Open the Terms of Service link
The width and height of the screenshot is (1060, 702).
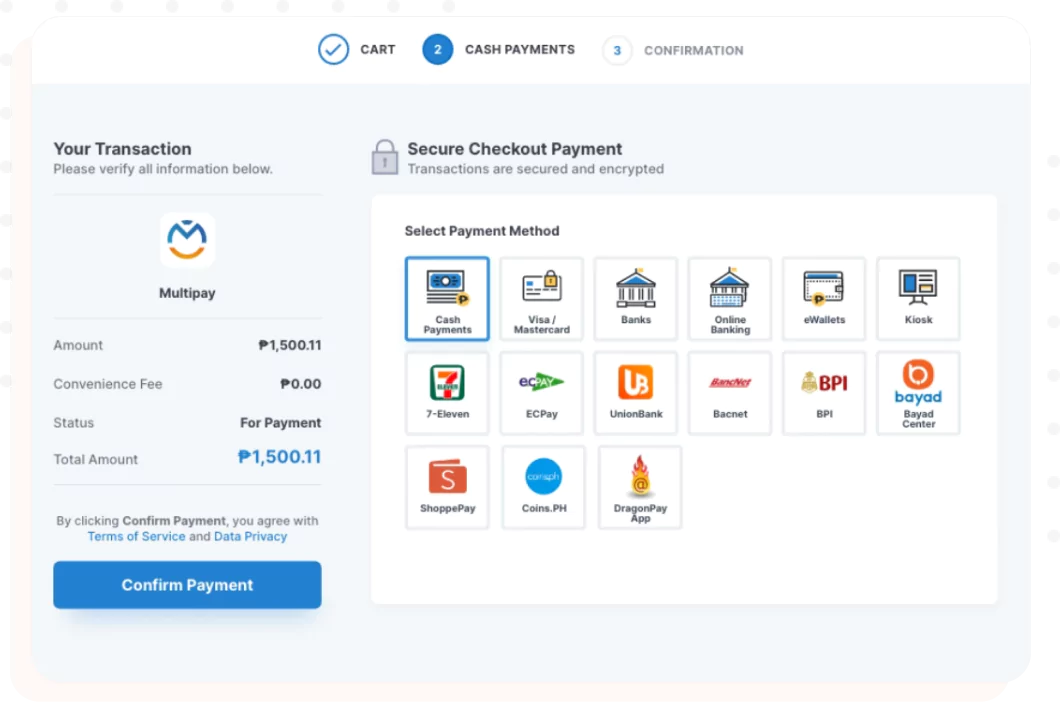[136, 536]
